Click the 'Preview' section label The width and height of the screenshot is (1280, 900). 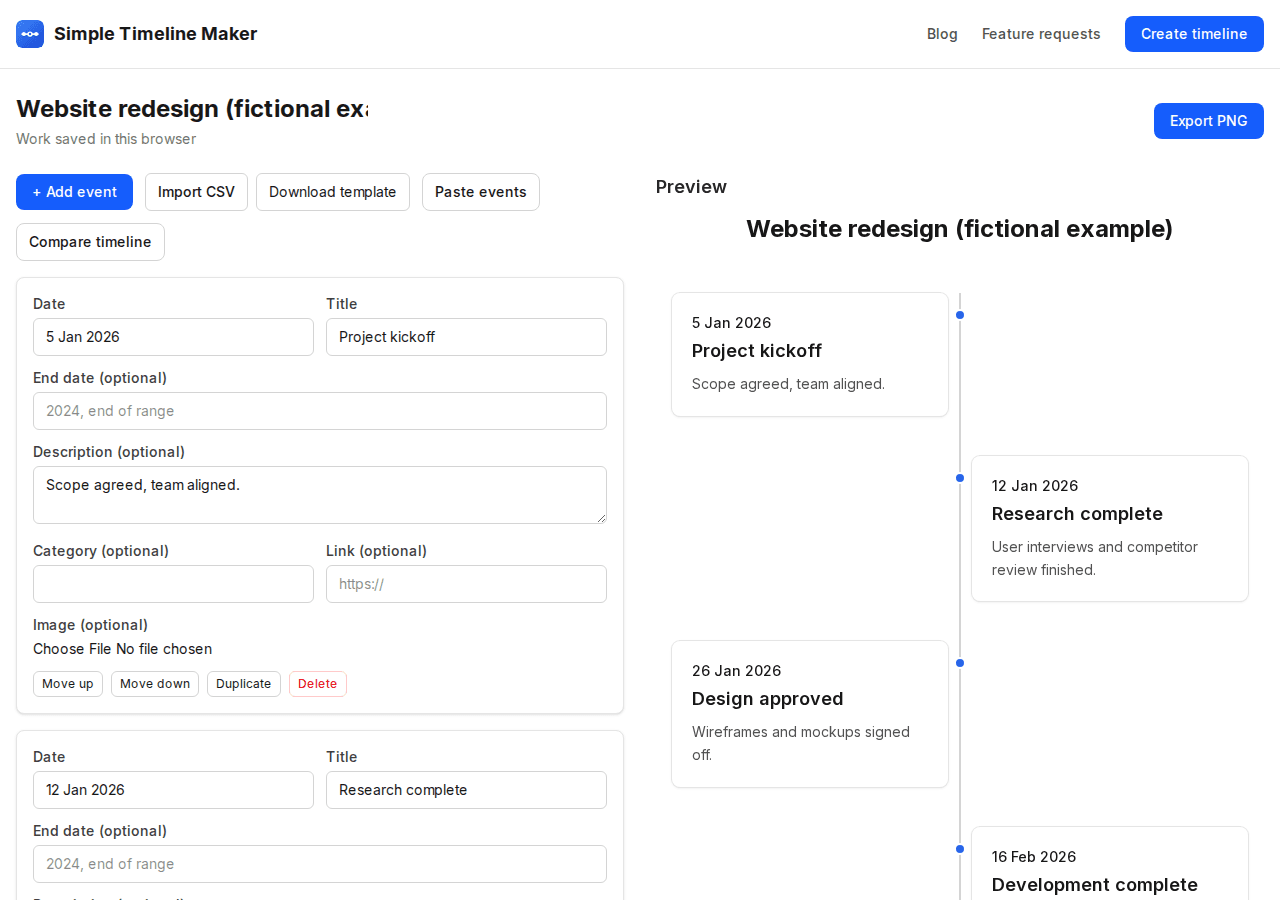point(691,187)
